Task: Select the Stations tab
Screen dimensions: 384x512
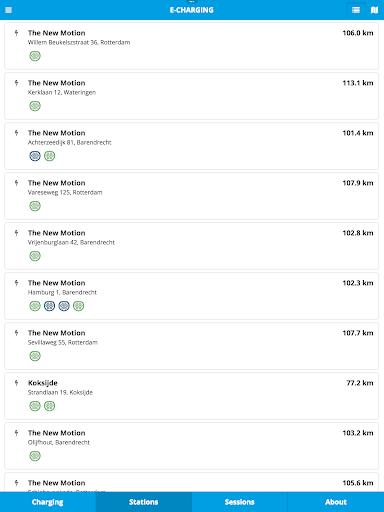Action: [x=144, y=502]
